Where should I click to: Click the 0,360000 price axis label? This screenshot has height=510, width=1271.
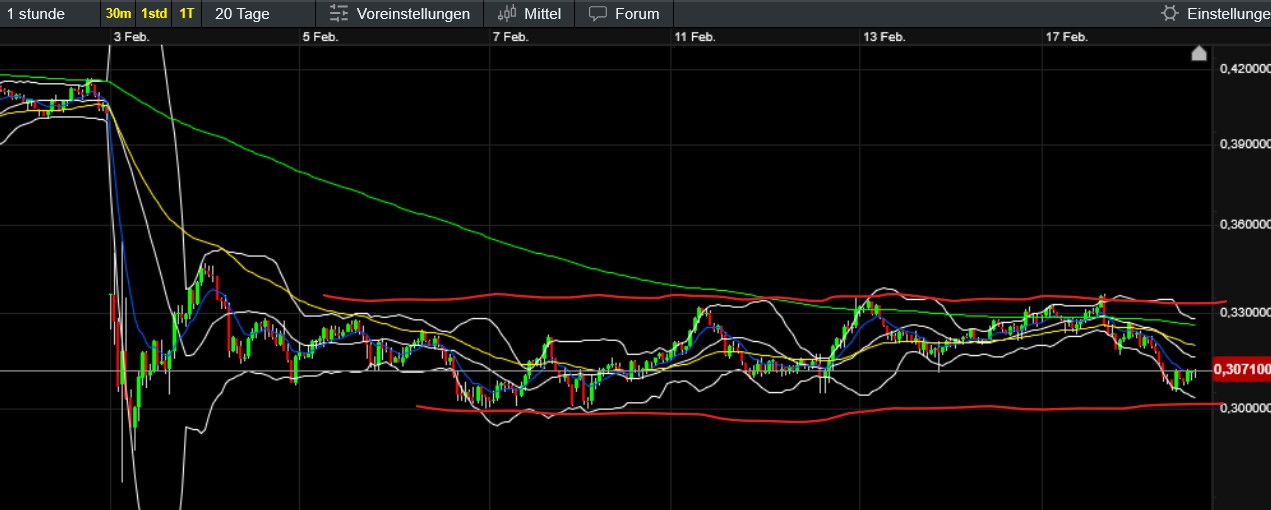point(1245,226)
